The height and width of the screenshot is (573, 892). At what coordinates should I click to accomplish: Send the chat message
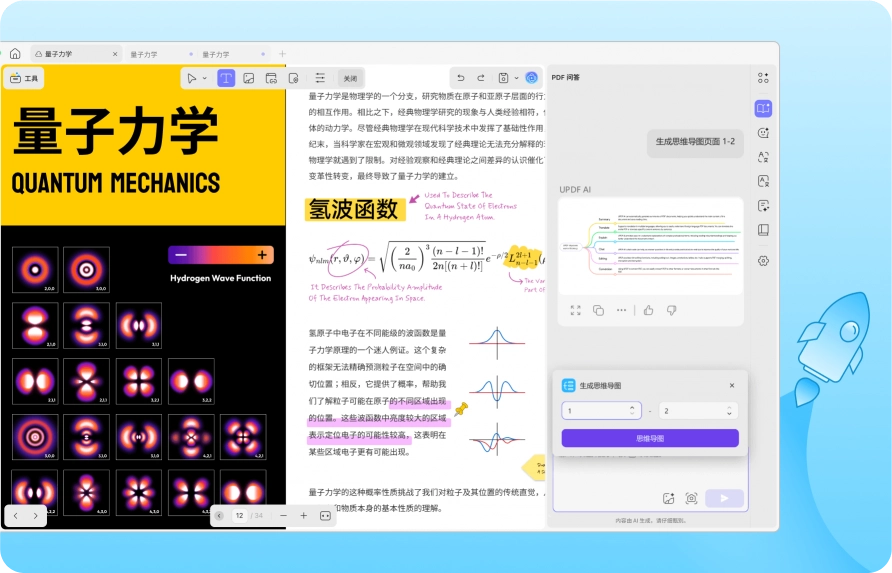724,498
